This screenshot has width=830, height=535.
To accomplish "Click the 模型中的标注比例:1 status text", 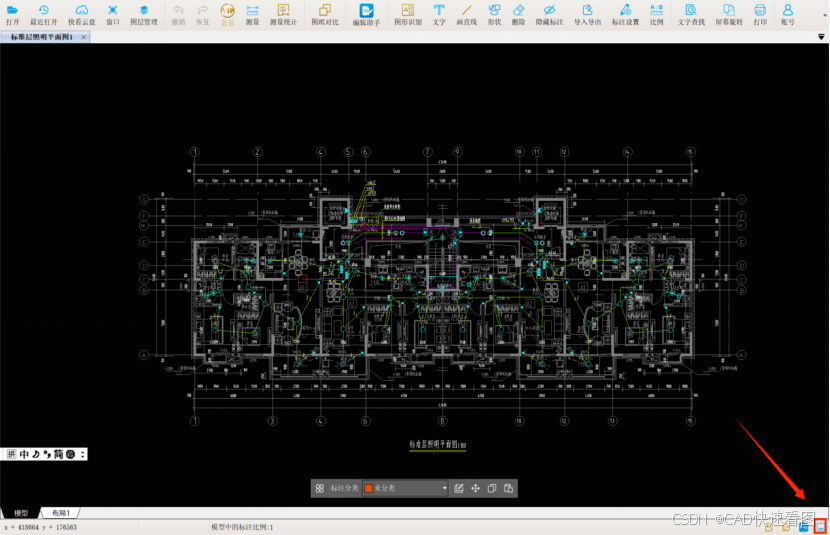I will [x=242, y=527].
